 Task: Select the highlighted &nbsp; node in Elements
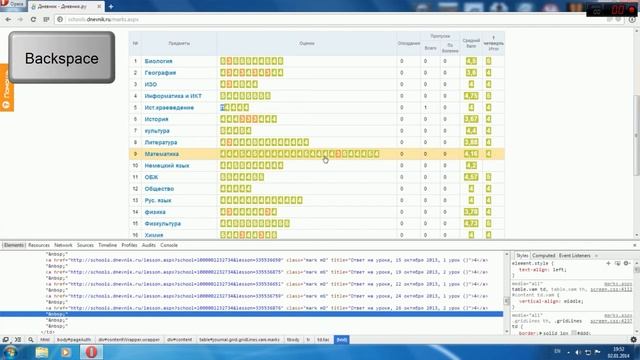coord(251,314)
